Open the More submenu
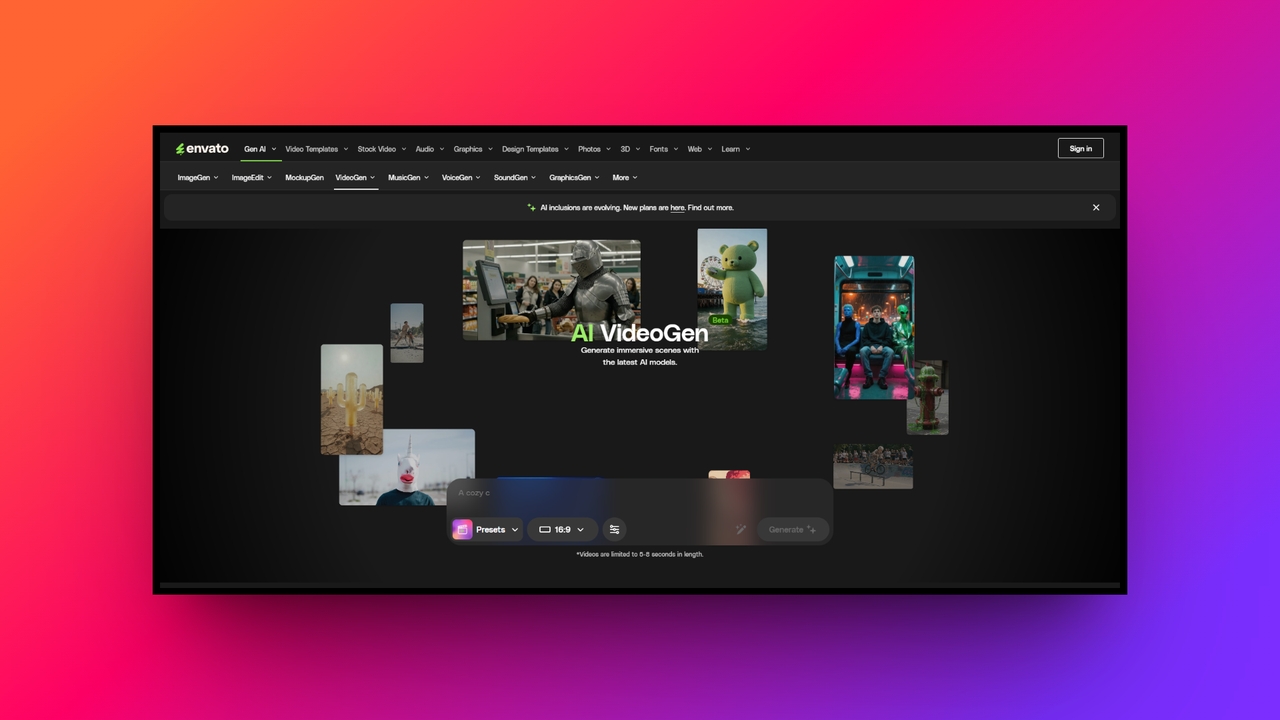Image resolution: width=1280 pixels, height=720 pixels. (625, 178)
